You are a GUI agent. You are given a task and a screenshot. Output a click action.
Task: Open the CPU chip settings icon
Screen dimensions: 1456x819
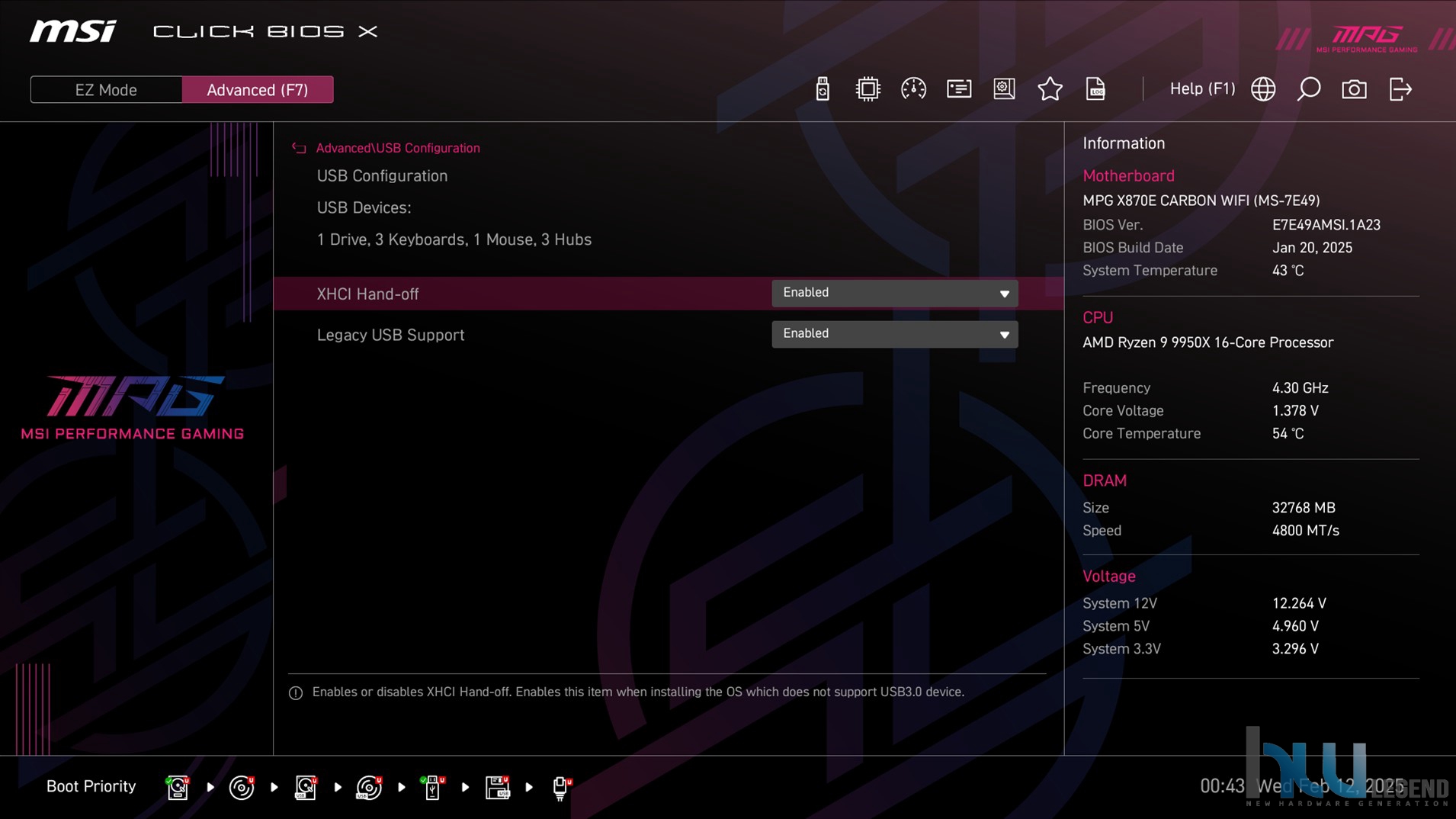(868, 89)
